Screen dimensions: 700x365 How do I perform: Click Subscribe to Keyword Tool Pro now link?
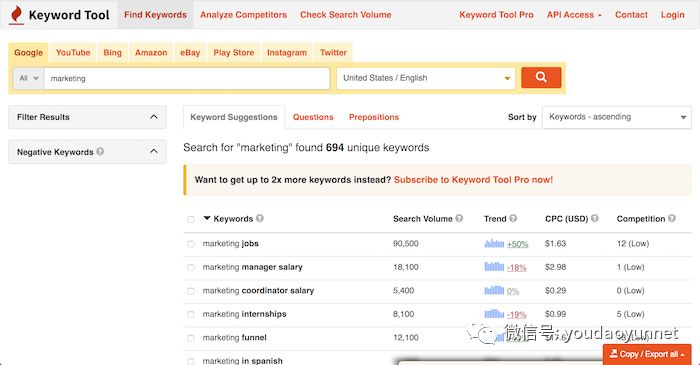tap(473, 180)
